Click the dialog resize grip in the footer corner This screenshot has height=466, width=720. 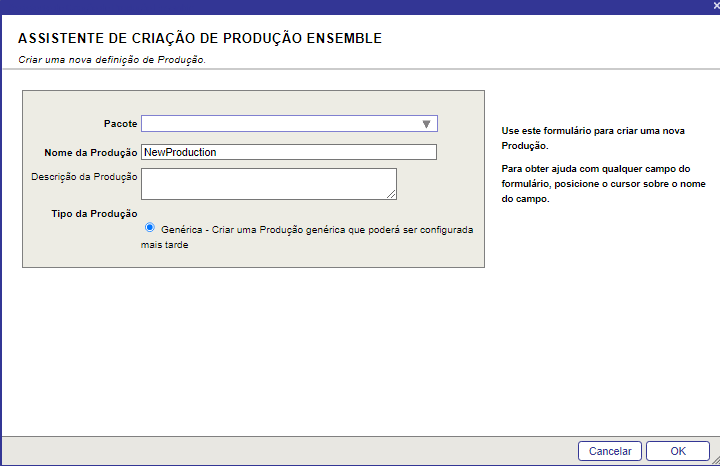tap(715, 460)
